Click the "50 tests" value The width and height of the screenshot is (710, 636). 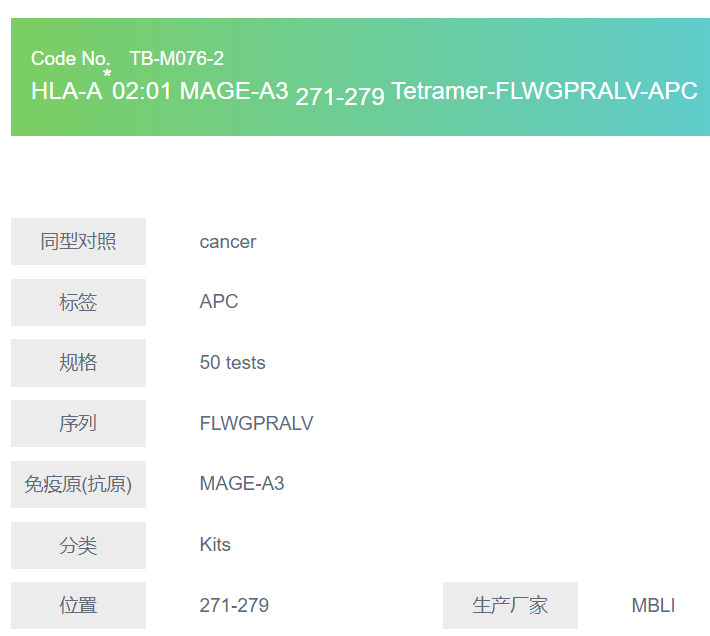(x=233, y=363)
